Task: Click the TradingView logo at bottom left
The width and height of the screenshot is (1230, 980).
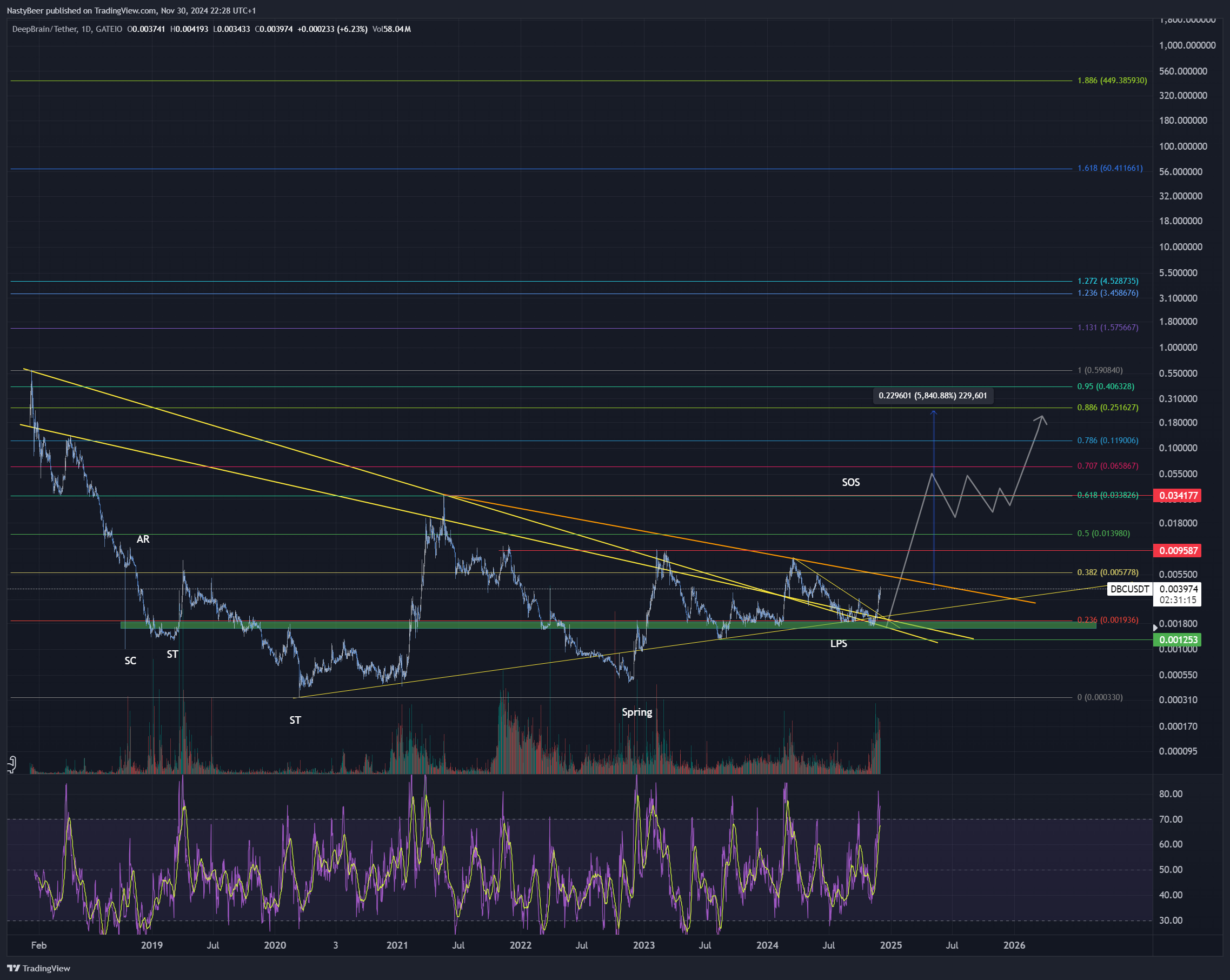Action: coord(38,968)
